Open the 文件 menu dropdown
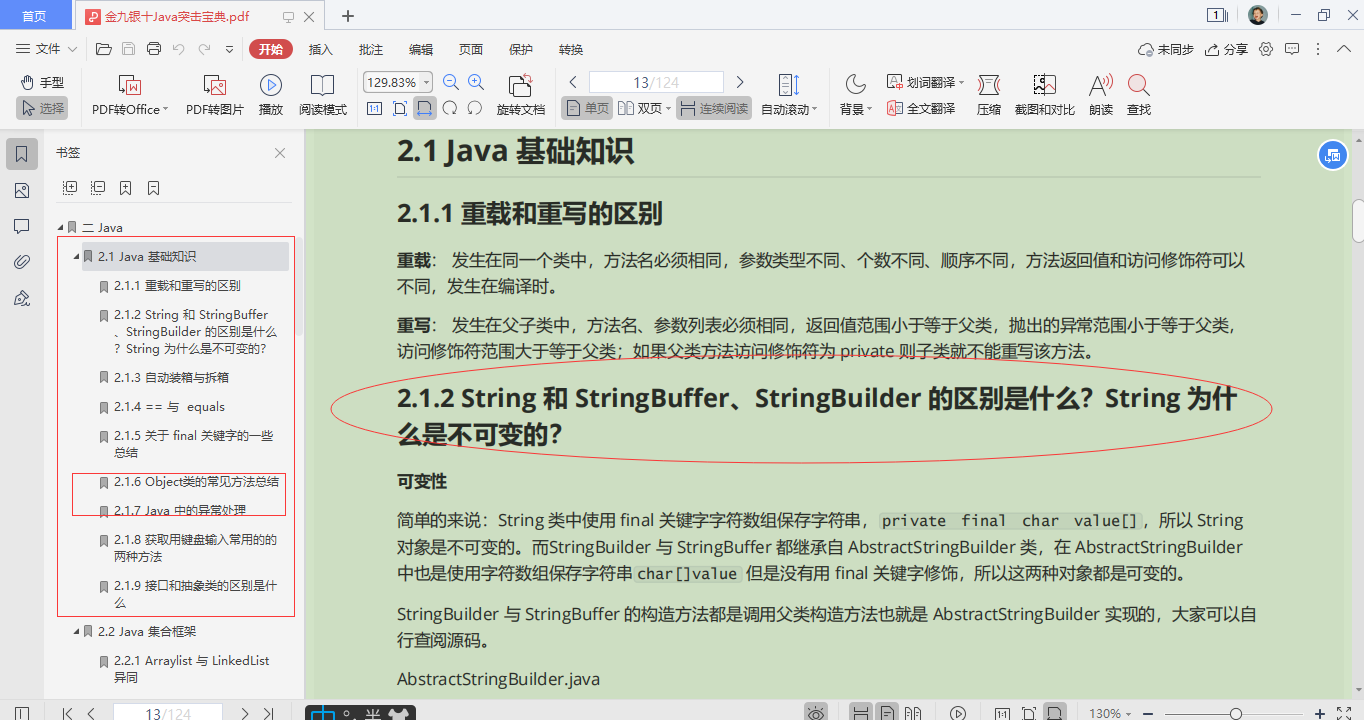1364x720 pixels. tap(47, 49)
